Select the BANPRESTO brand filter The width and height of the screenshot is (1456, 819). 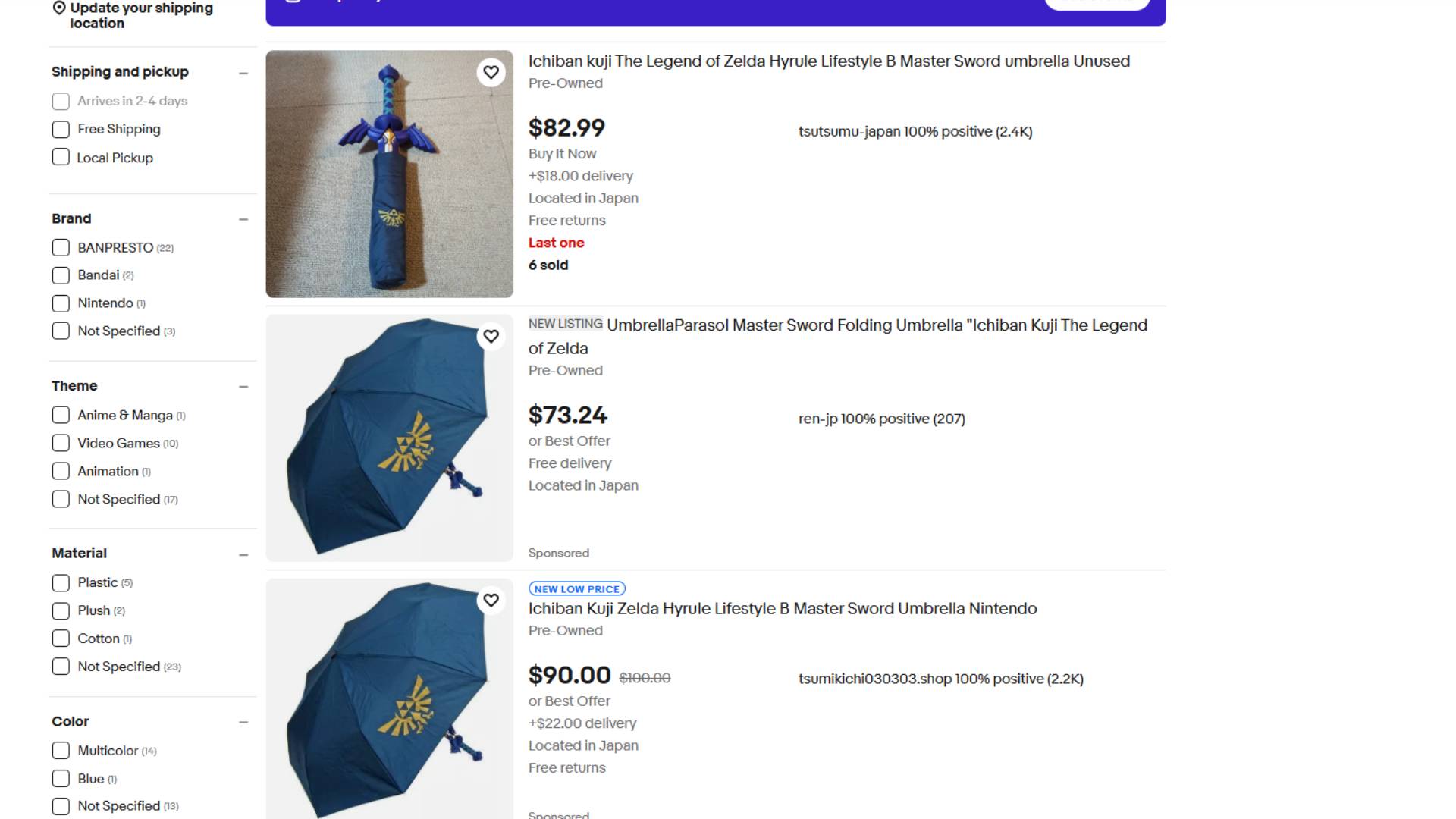pos(61,247)
